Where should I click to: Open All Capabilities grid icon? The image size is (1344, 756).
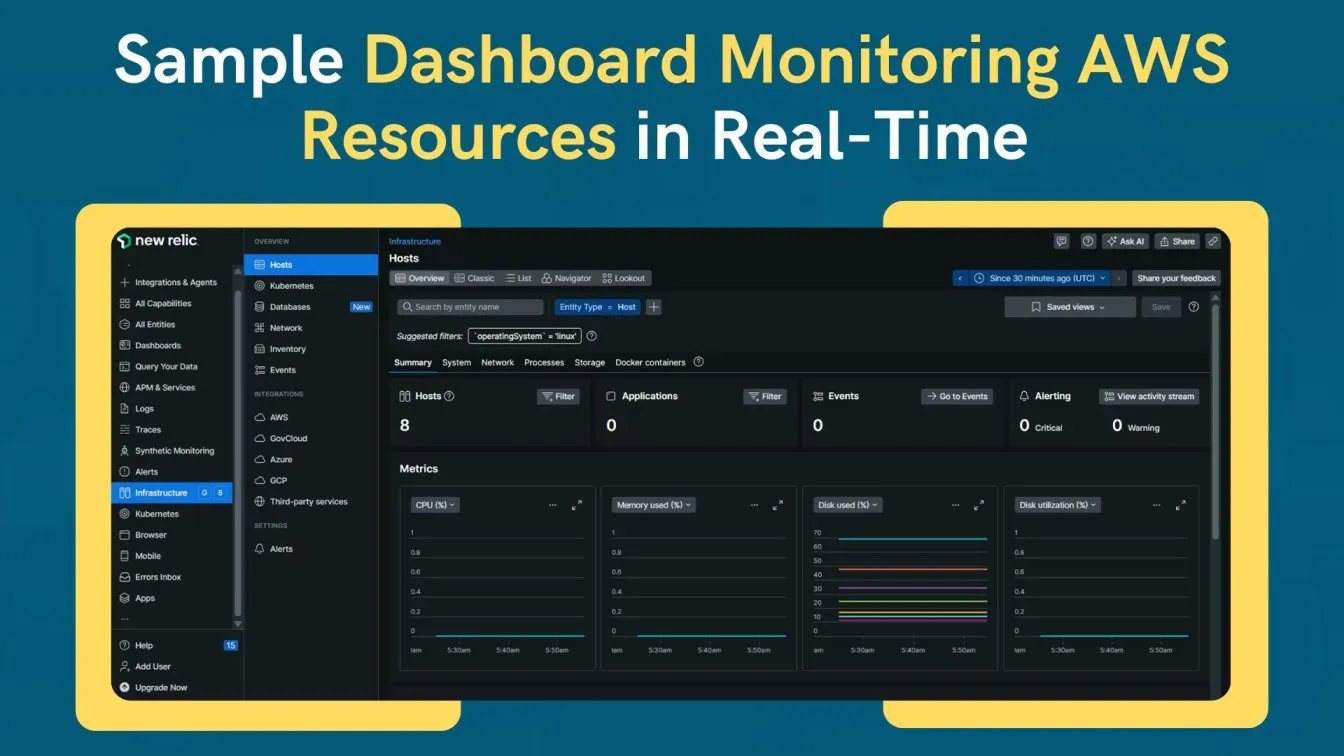coord(125,304)
